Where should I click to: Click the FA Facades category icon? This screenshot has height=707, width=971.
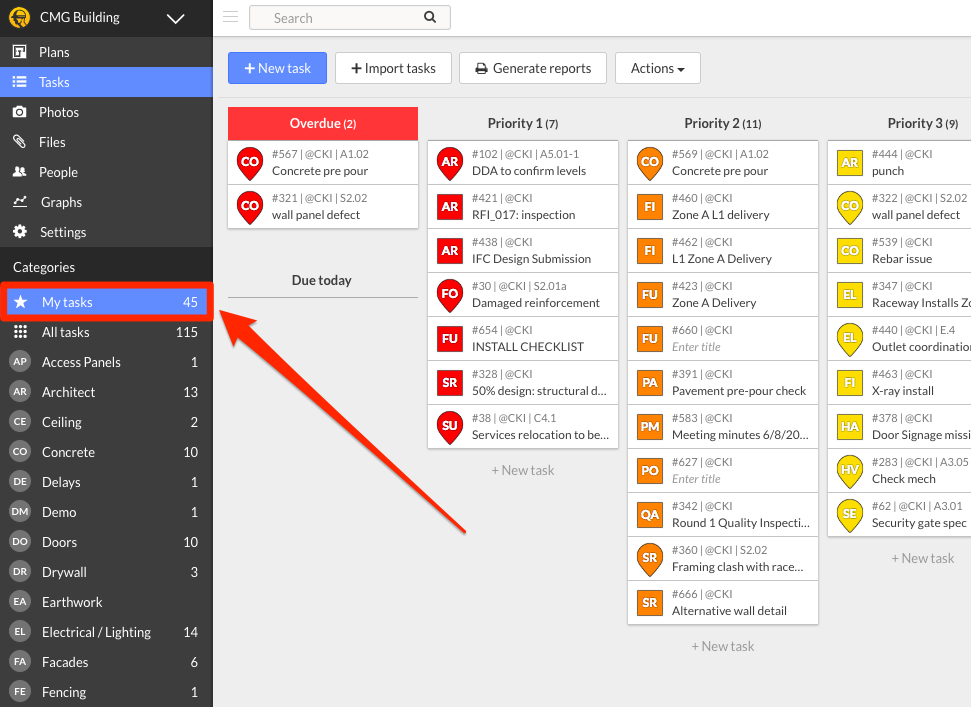pos(20,662)
